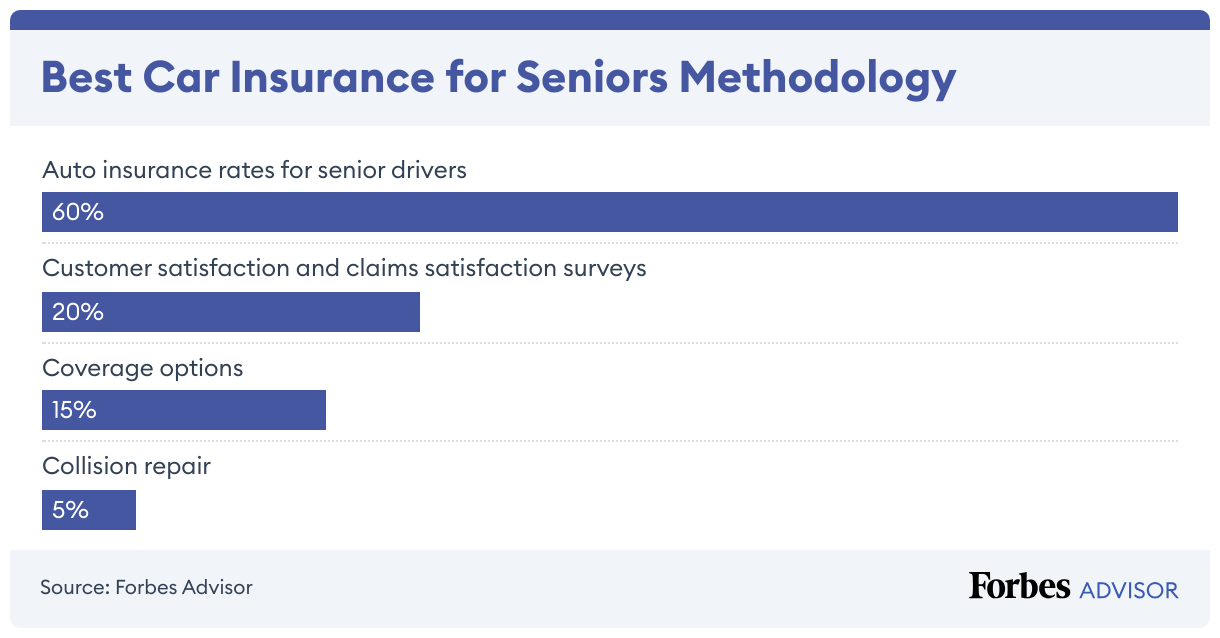The height and width of the screenshot is (638, 1220).
Task: Click the dotted separator above 'Coverage options'
Action: [x=610, y=343]
